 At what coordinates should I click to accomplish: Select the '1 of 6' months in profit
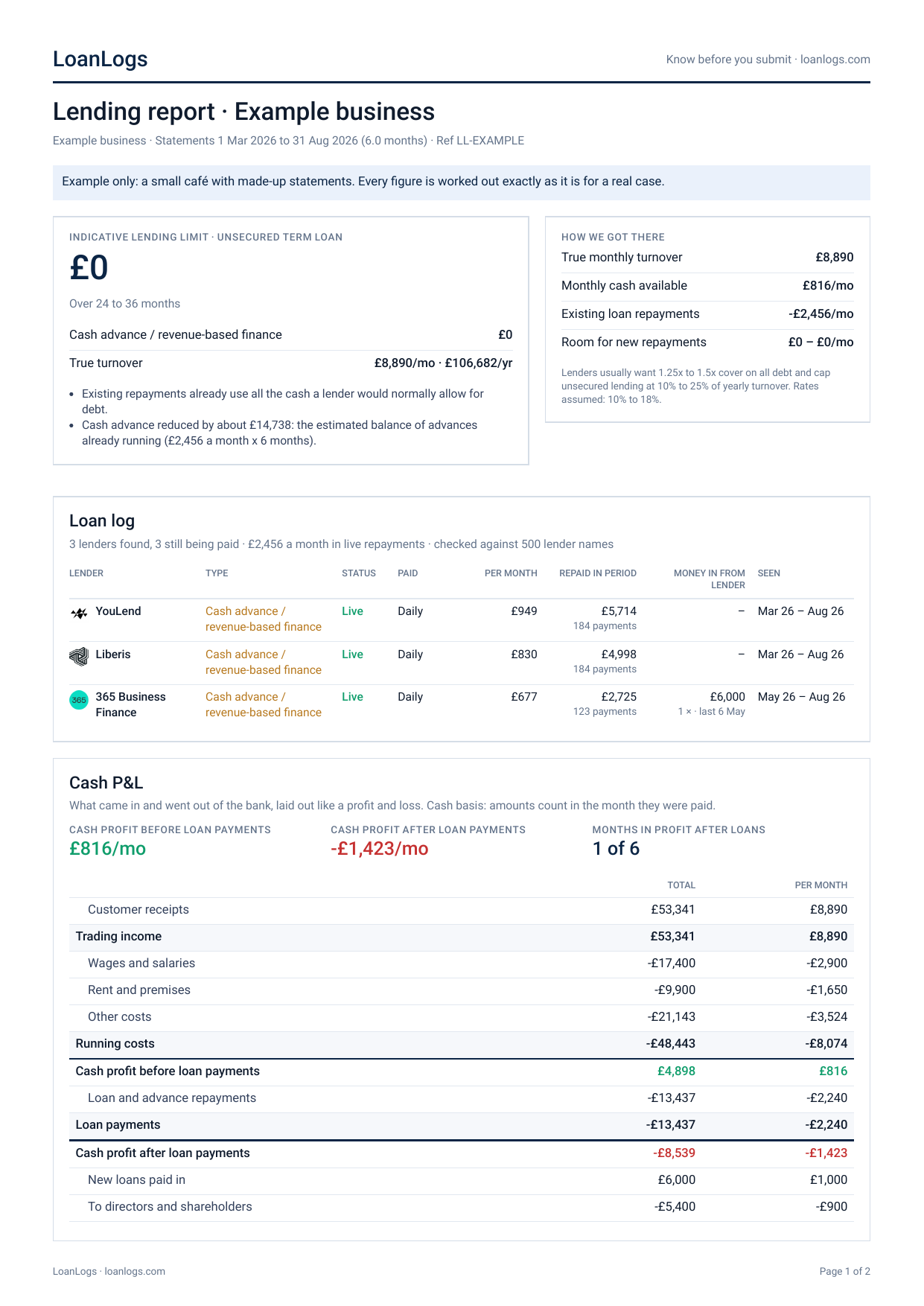(616, 849)
